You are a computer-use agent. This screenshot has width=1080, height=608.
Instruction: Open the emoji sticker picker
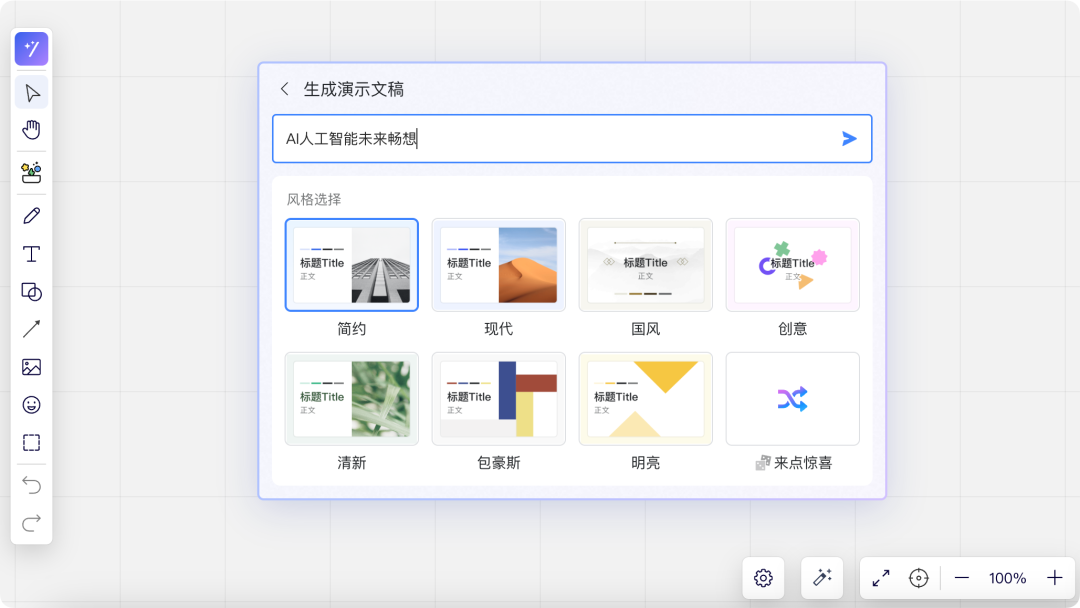pos(31,405)
